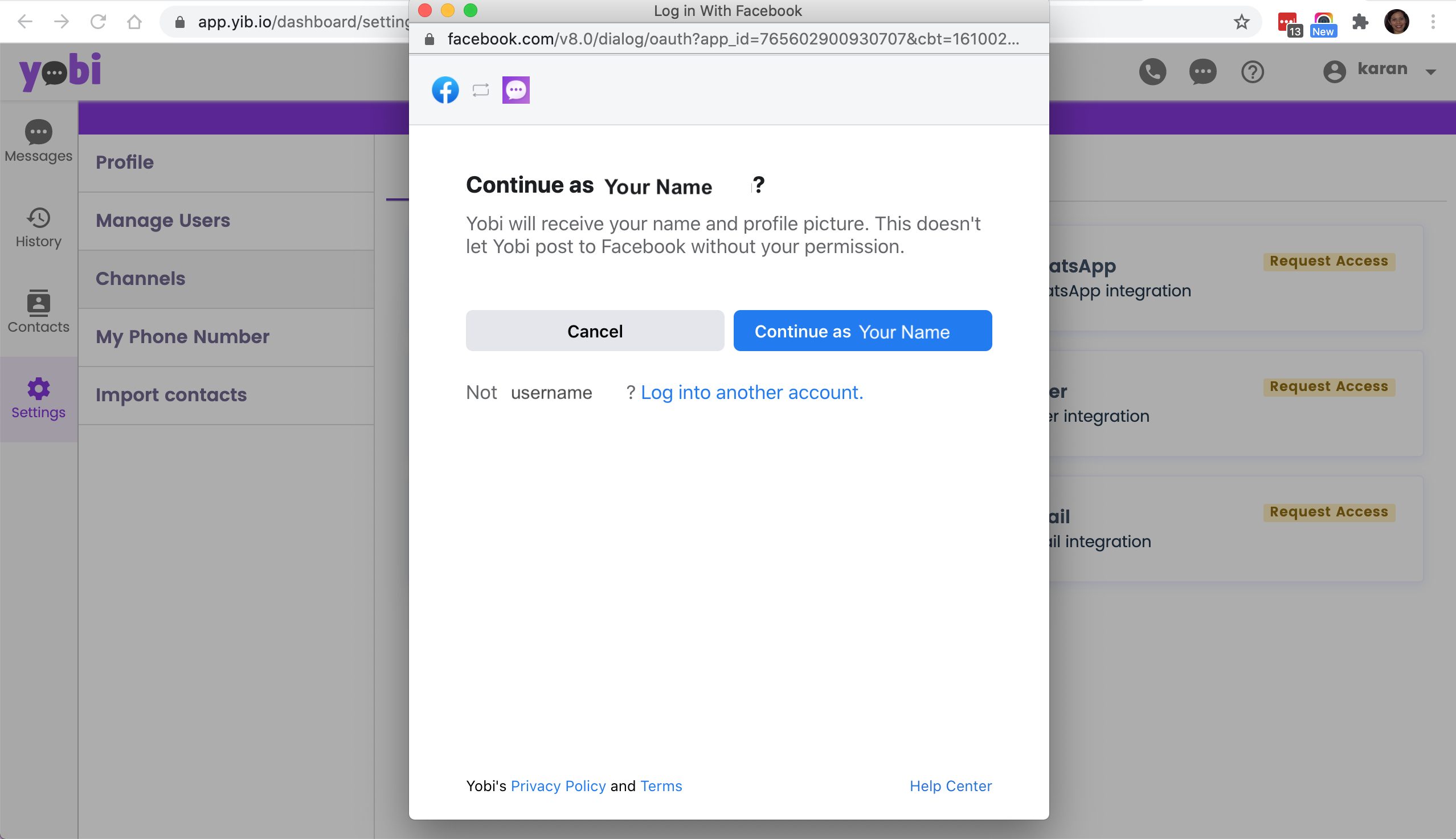This screenshot has width=1456, height=839.
Task: Open History in Yobi sidebar
Action: tap(39, 227)
